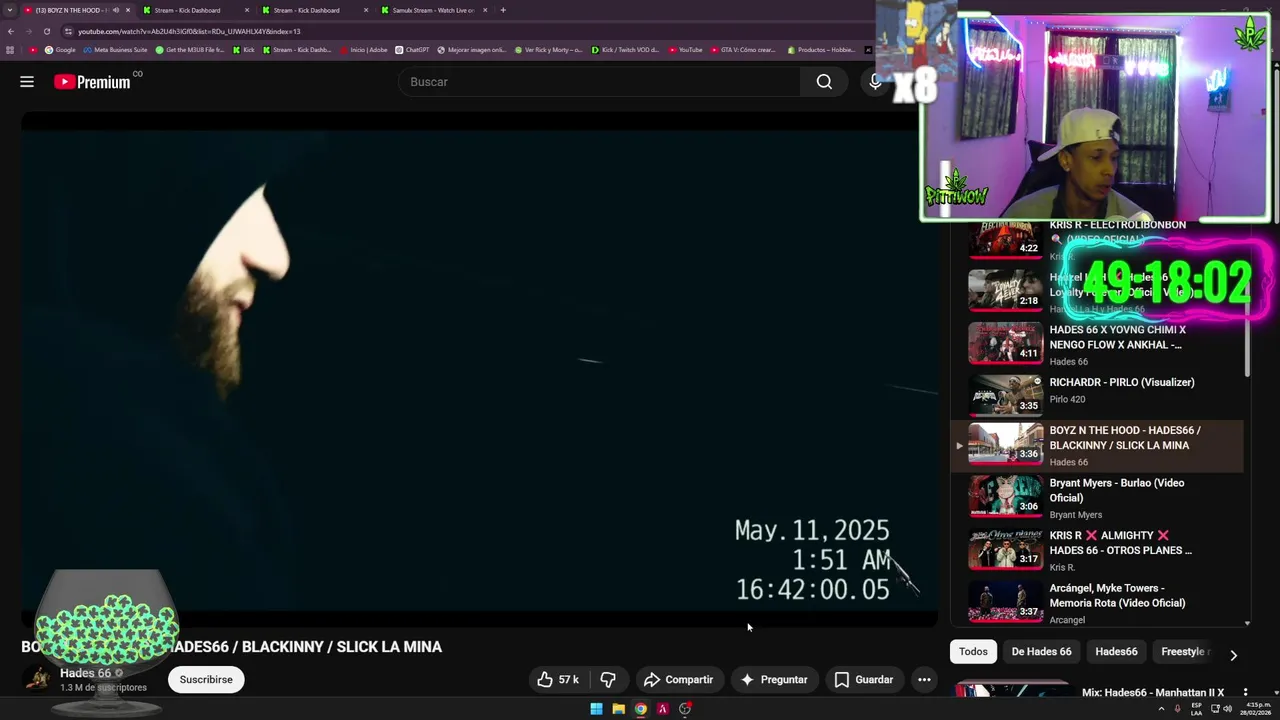Screen dimensions: 1280x720
Task: Open Windows Start menu
Action: (x=596, y=709)
